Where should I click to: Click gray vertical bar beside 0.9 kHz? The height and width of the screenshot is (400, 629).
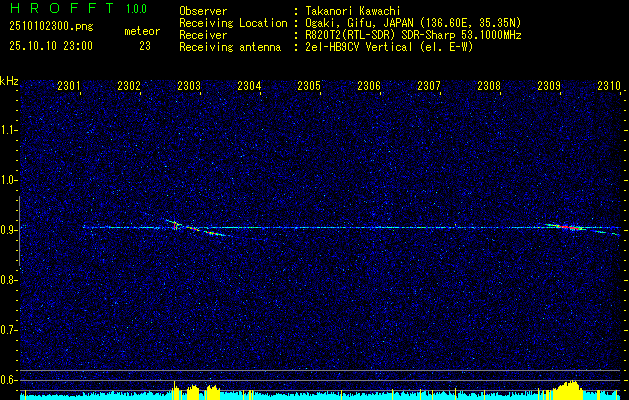19,231
